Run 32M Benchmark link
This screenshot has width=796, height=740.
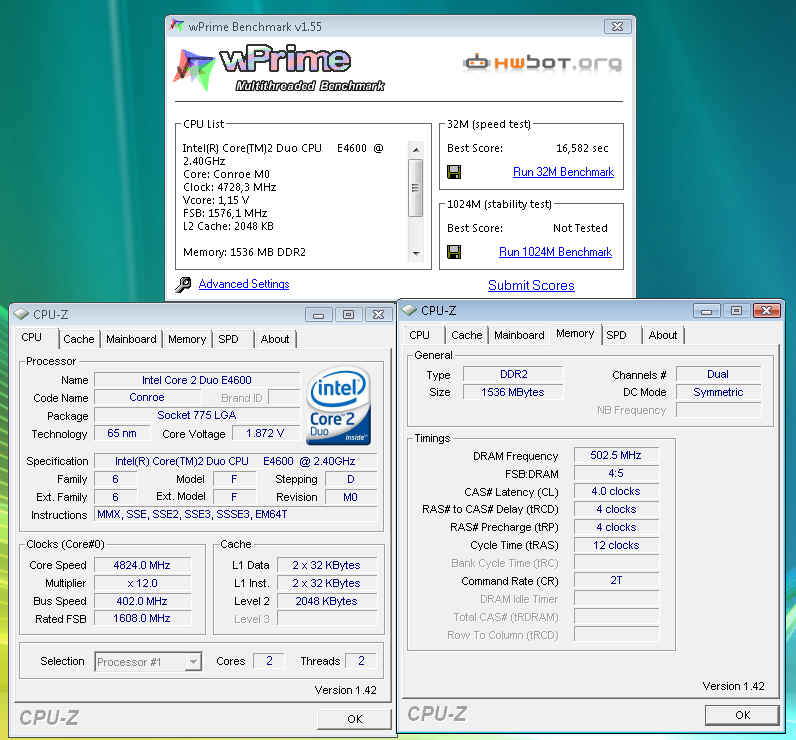pyautogui.click(x=563, y=172)
